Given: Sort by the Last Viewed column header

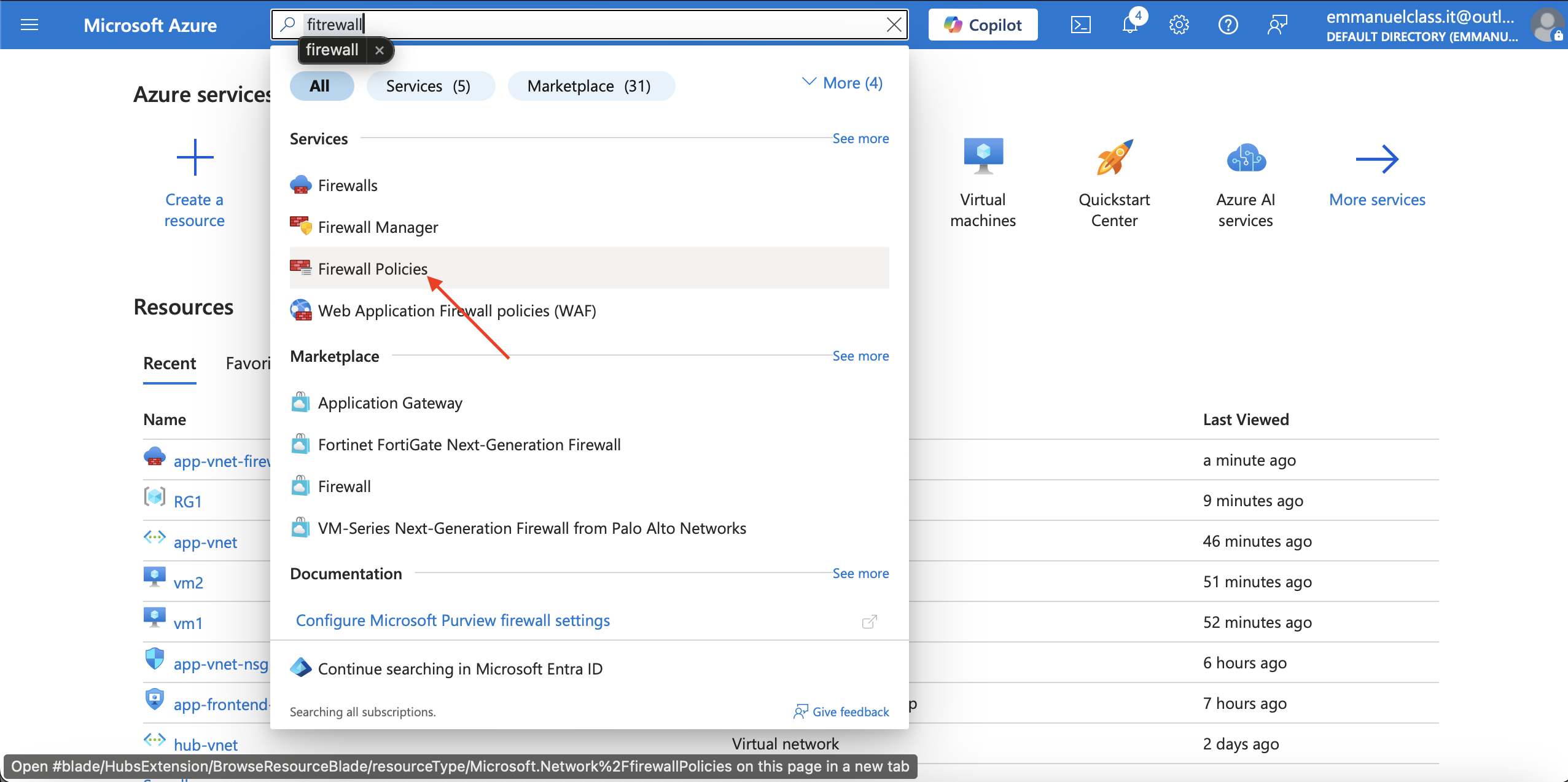Looking at the screenshot, I should (1246, 419).
